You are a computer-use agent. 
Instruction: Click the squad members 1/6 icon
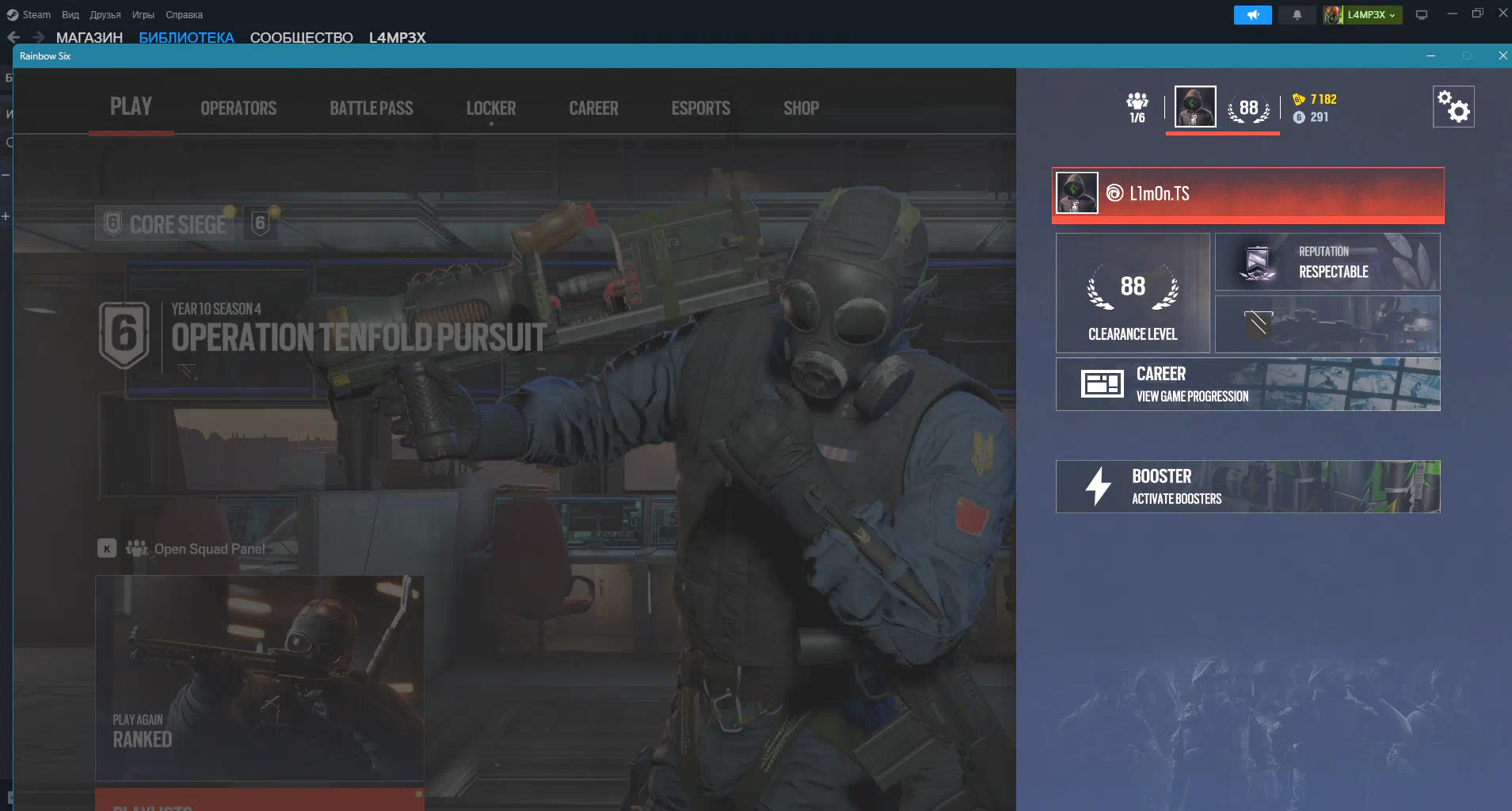point(1137,107)
